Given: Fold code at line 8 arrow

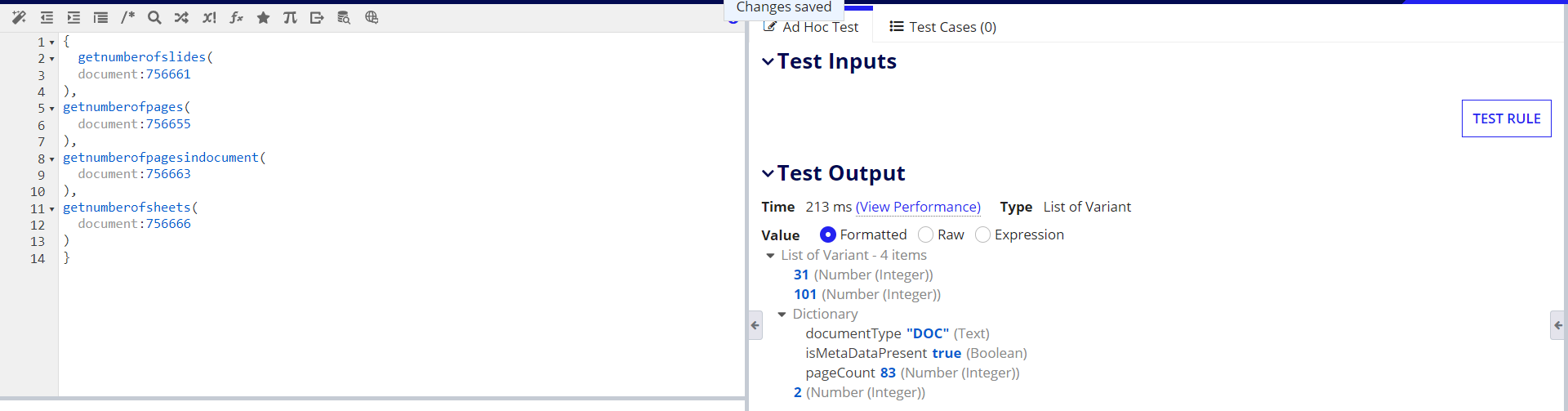Looking at the screenshot, I should [x=51, y=159].
